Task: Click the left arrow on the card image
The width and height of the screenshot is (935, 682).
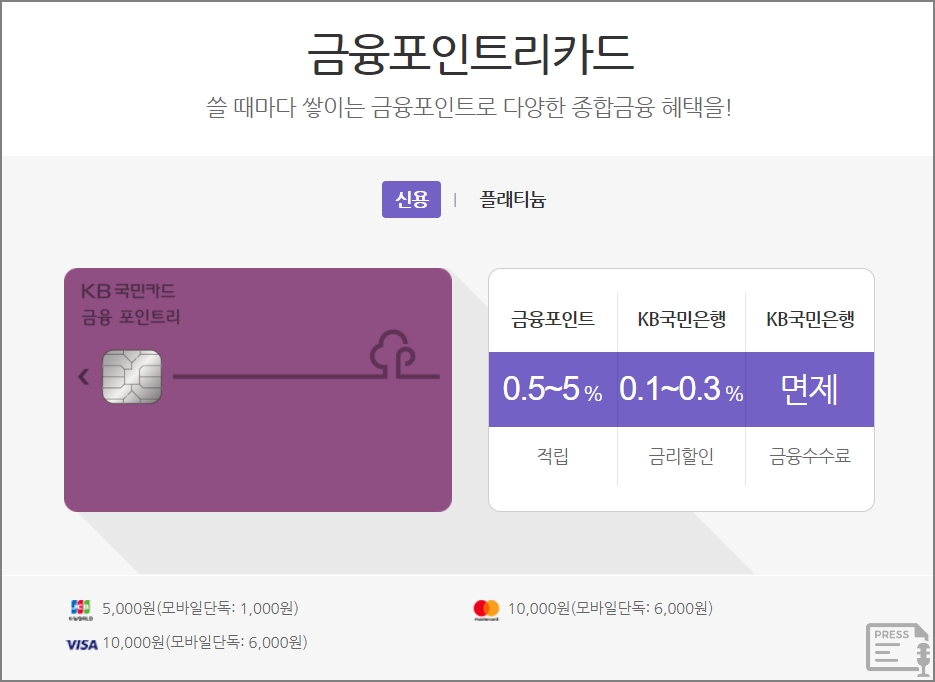Action: (x=83, y=377)
